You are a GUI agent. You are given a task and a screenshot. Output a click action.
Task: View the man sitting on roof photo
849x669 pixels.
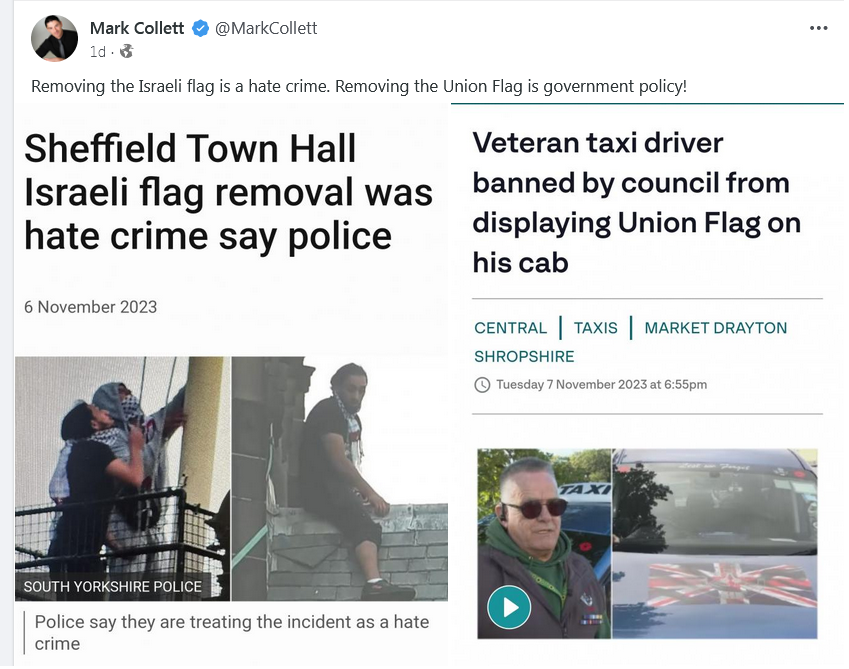(x=339, y=478)
